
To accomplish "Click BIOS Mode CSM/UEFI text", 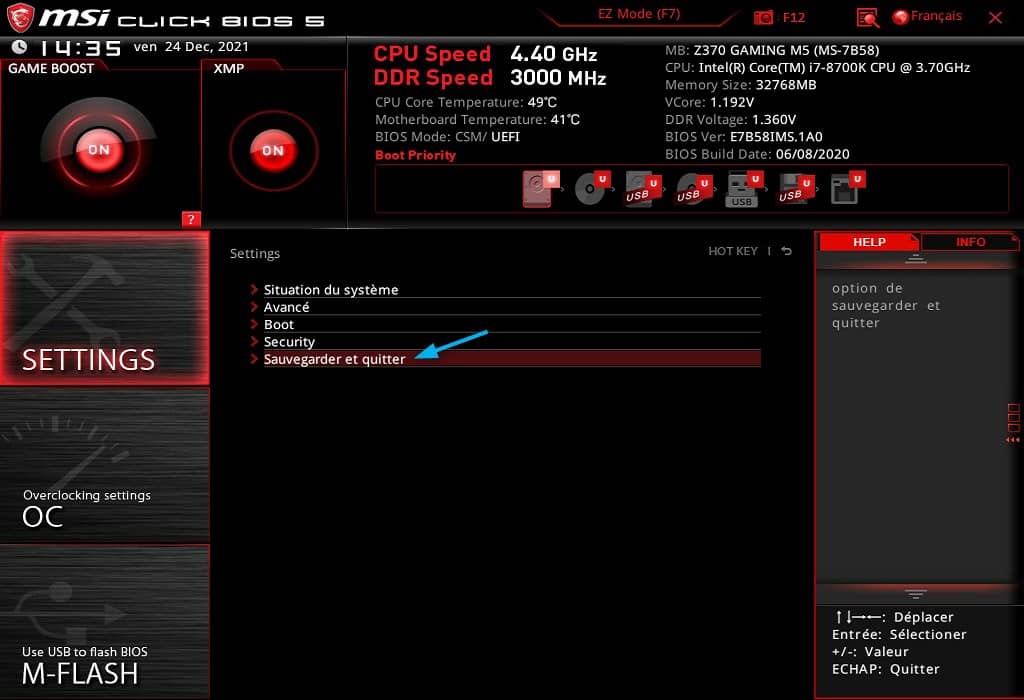I will (x=447, y=136).
